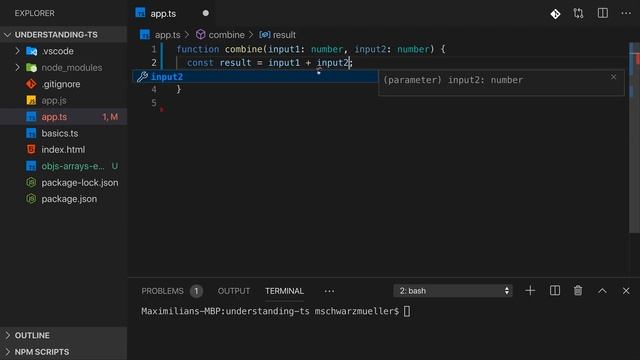Click the terminal prompt input area

(407, 311)
